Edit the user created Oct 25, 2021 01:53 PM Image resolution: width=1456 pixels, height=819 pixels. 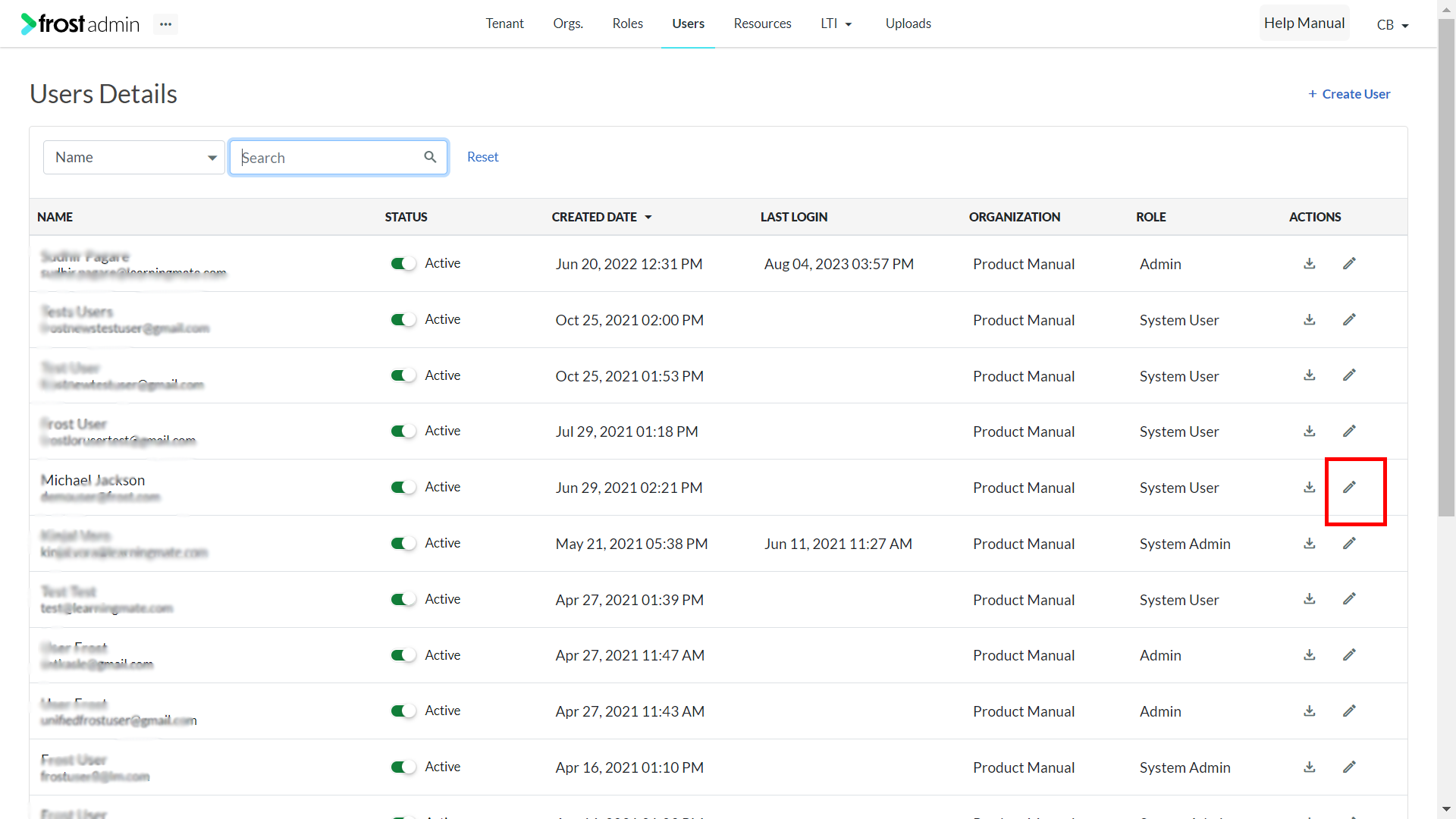pyautogui.click(x=1349, y=375)
